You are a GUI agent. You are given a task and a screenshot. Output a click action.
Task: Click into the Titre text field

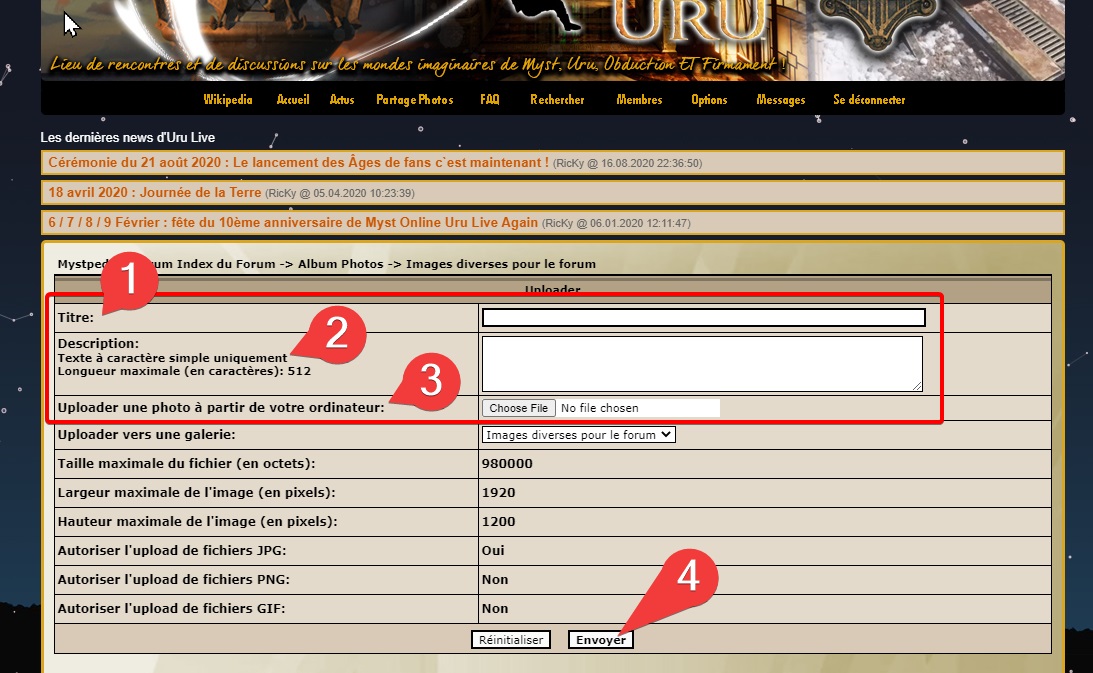(703, 318)
